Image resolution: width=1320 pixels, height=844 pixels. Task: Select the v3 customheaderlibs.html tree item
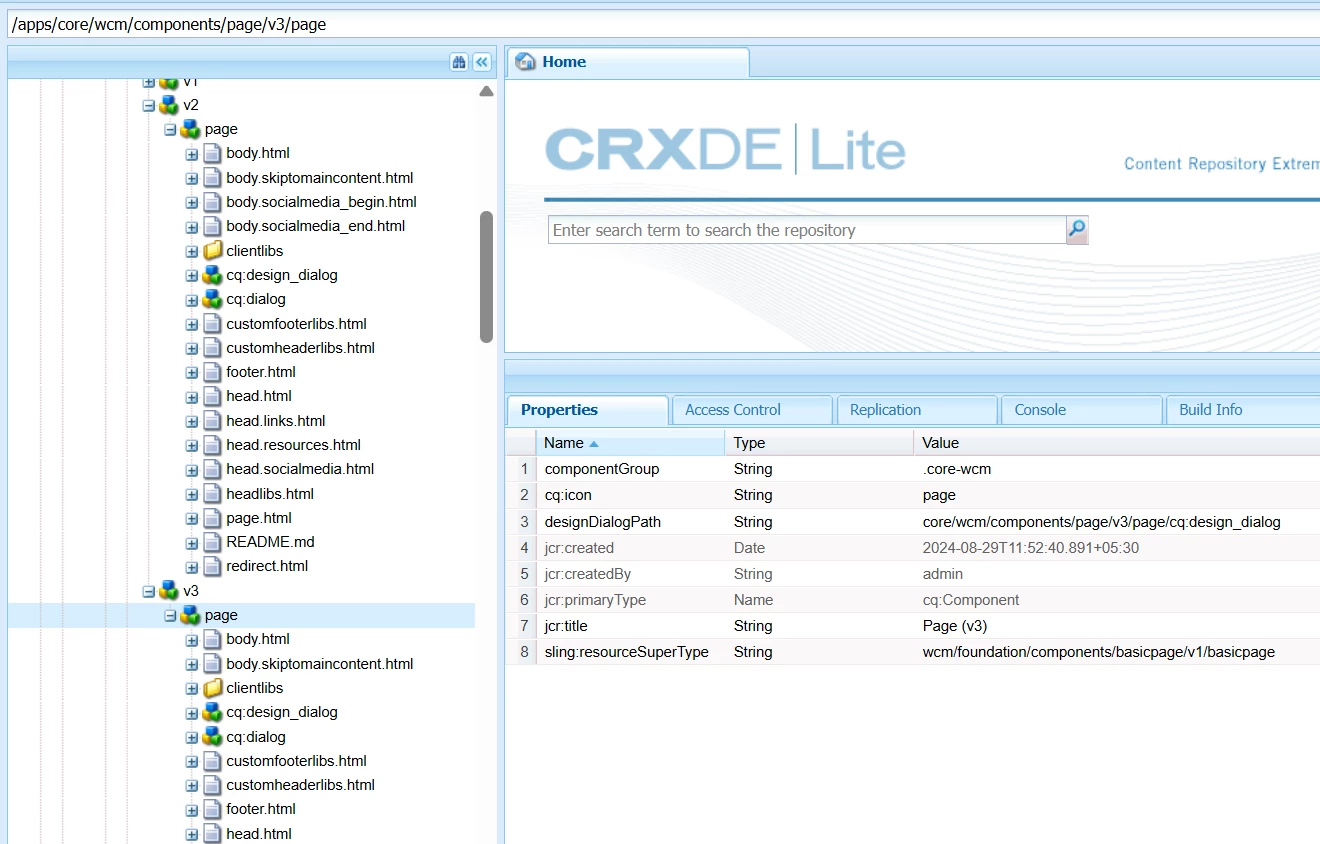pos(300,785)
